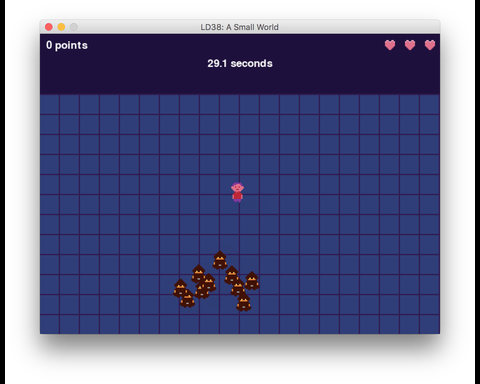The image size is (480, 384).
Task: Click the leftmost brown enemy creature
Action: point(180,288)
